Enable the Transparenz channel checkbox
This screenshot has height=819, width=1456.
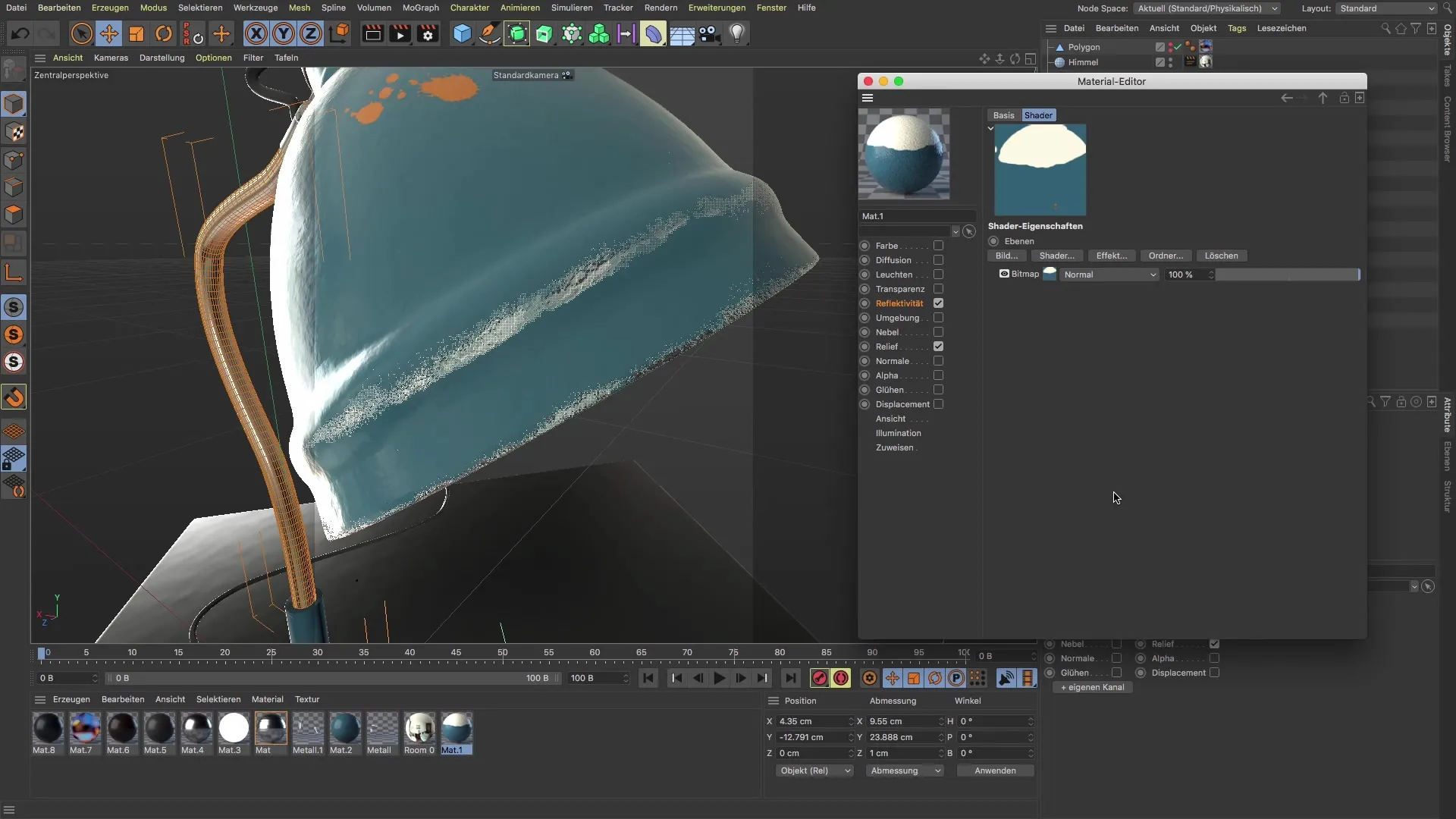(938, 289)
